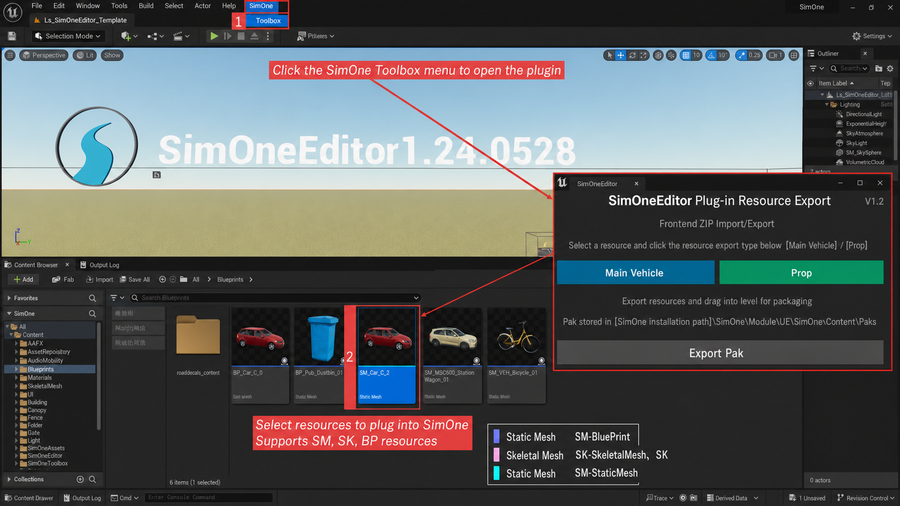Choose the Rotate tool in viewport

632,55
